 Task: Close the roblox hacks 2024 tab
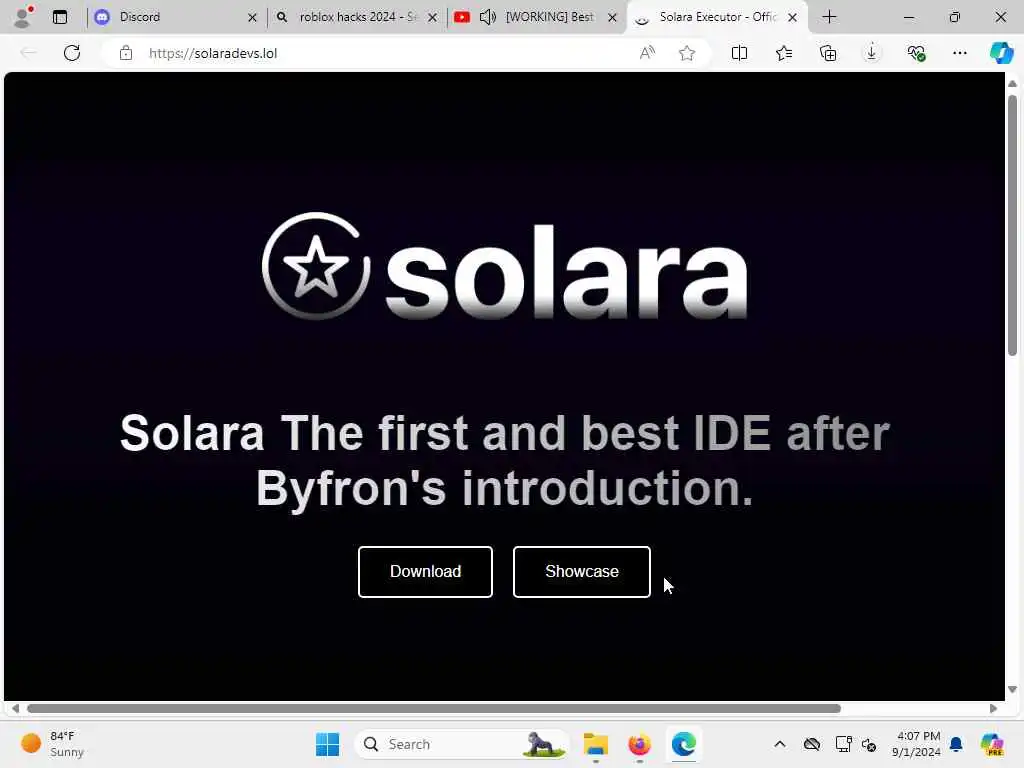pos(432,18)
